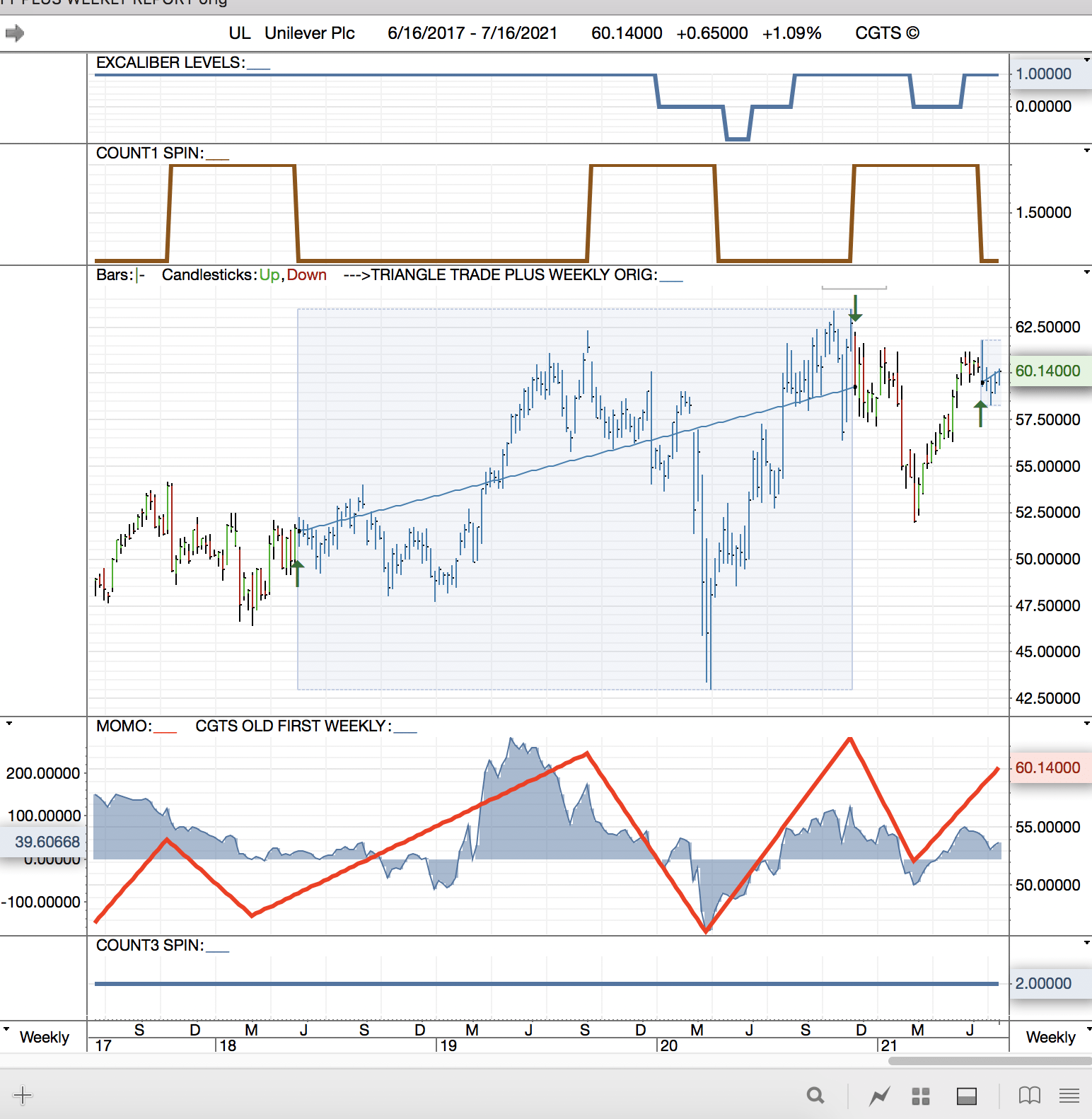1092x1119 pixels.
Task: Click the 42.50000 price axis label
Action: 1047,698
